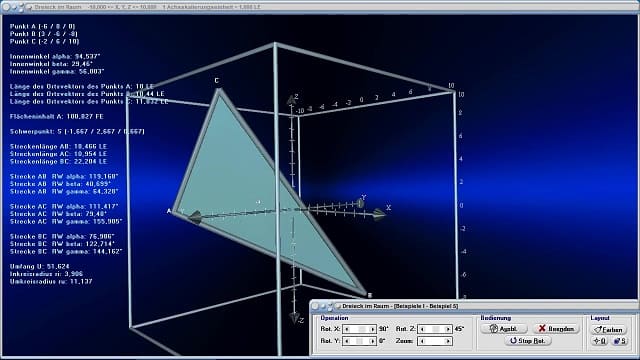Click the right arrow of Rot. Z scrollbar
640x360 pixels.
pos(448,329)
